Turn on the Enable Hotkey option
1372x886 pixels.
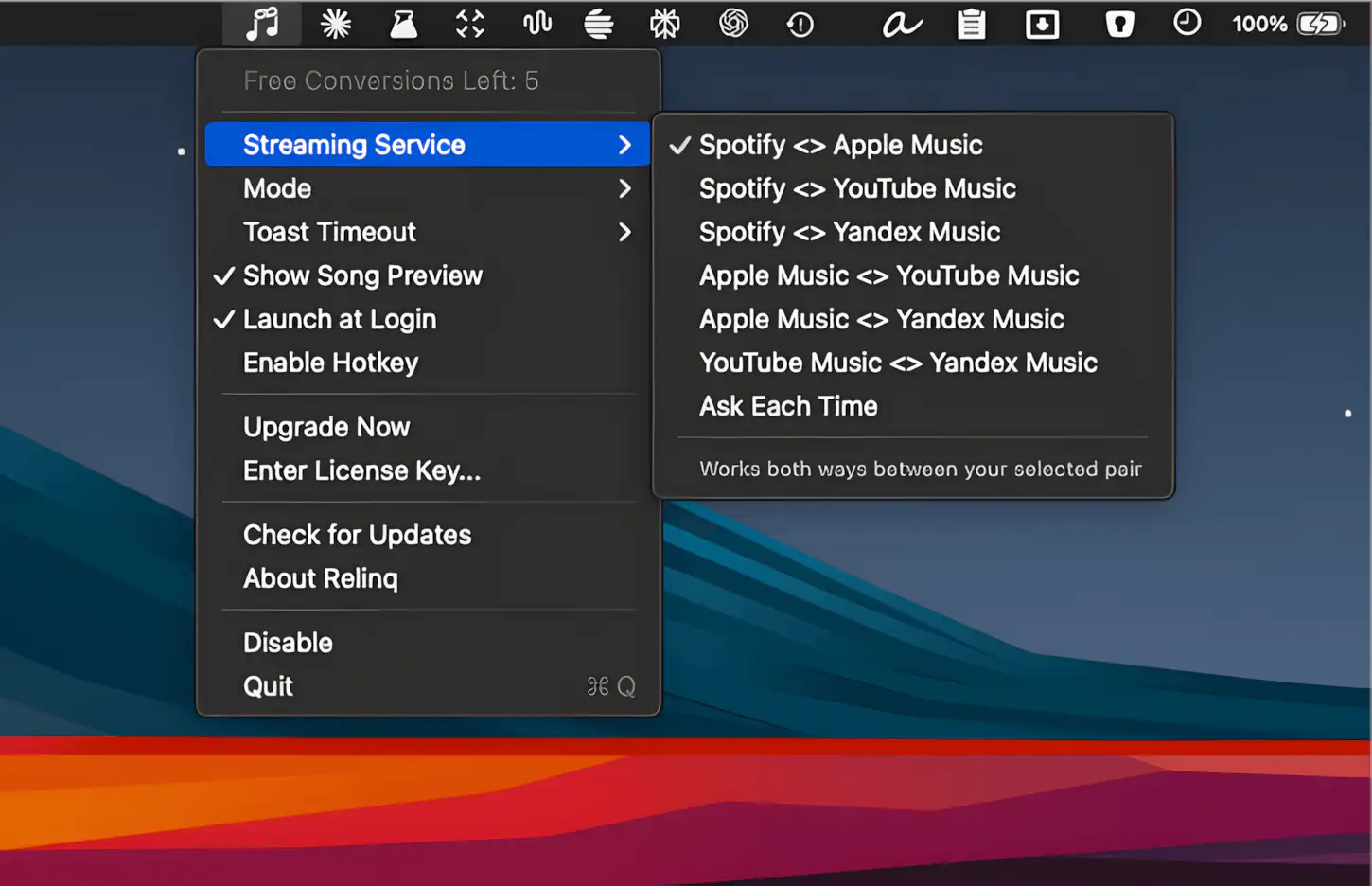pos(330,363)
